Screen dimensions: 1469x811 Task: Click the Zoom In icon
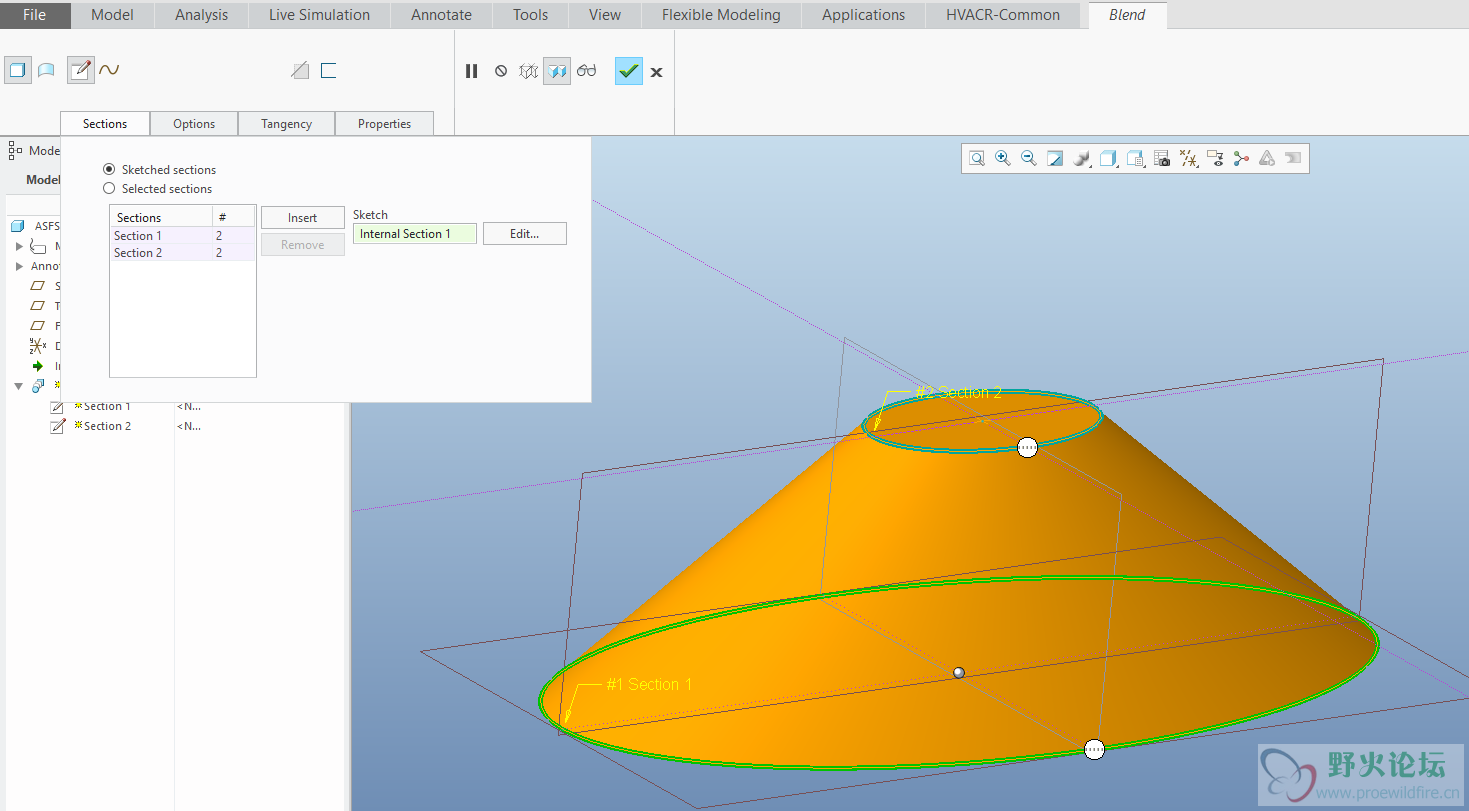1003,158
